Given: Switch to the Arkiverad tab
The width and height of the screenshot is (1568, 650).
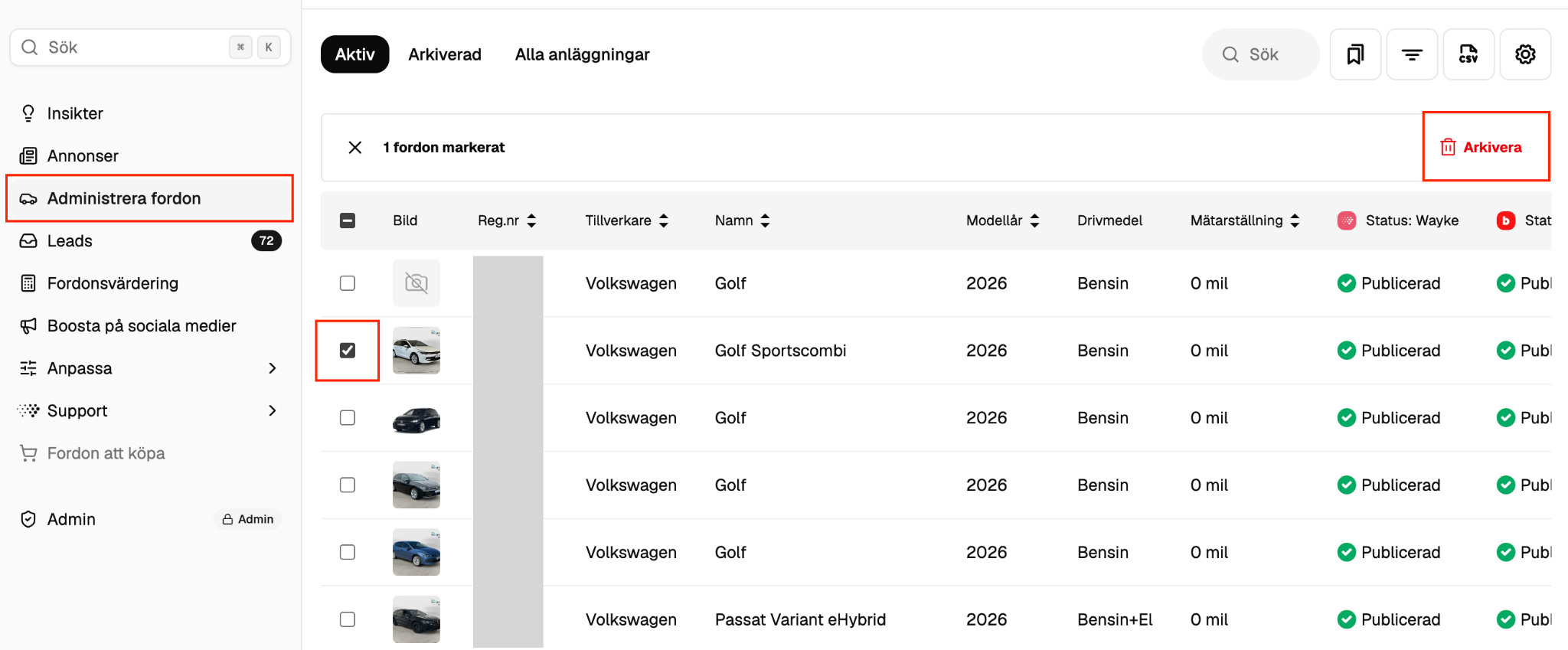Looking at the screenshot, I should tap(445, 54).
